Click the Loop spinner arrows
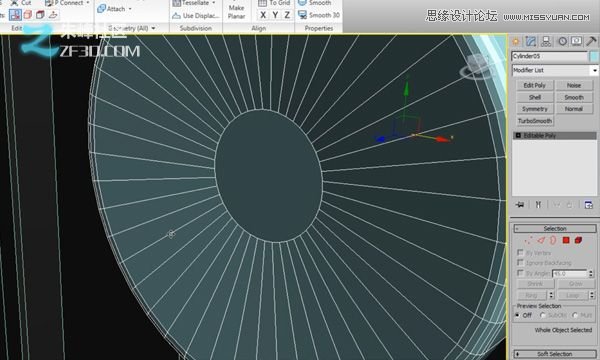The width and height of the screenshot is (600, 360). tap(592, 295)
